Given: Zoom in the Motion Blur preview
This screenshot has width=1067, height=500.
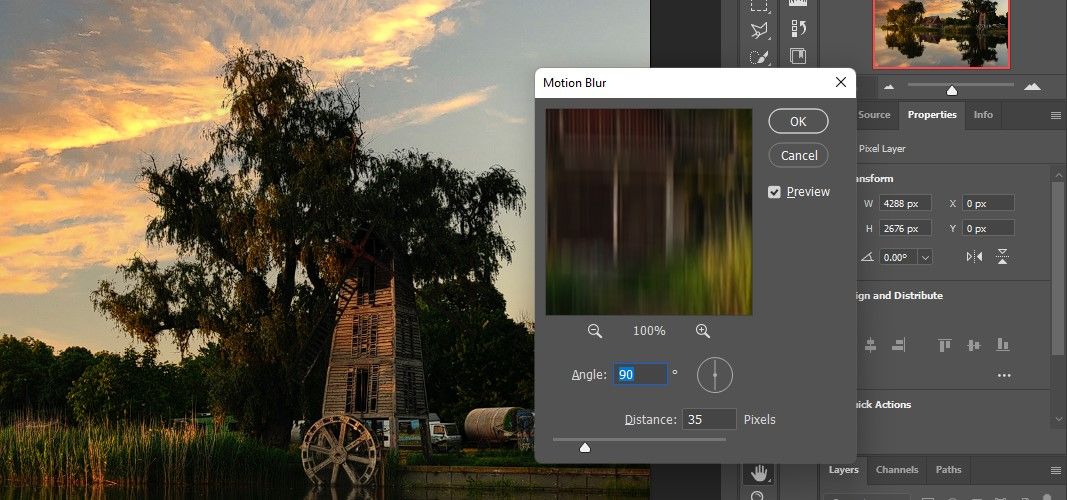Looking at the screenshot, I should click(x=703, y=331).
